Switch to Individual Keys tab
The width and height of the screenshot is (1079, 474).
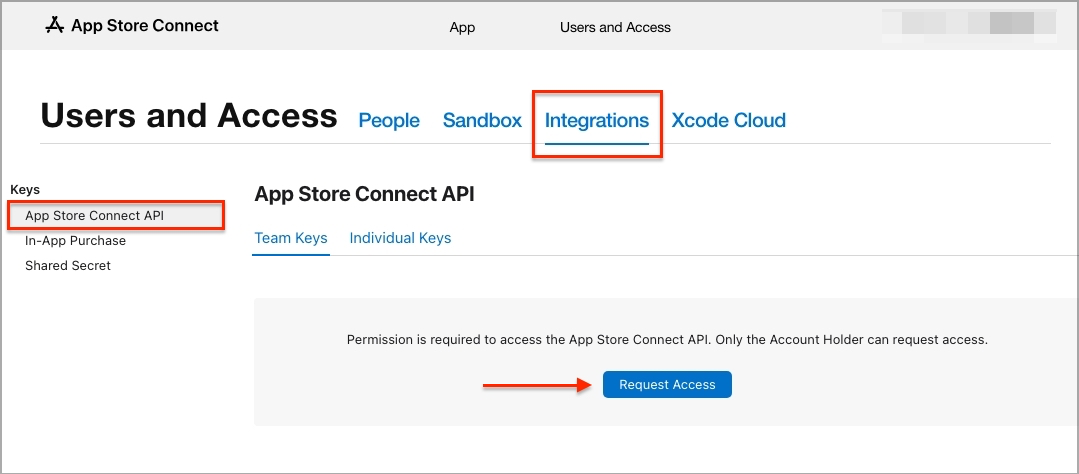pos(400,238)
